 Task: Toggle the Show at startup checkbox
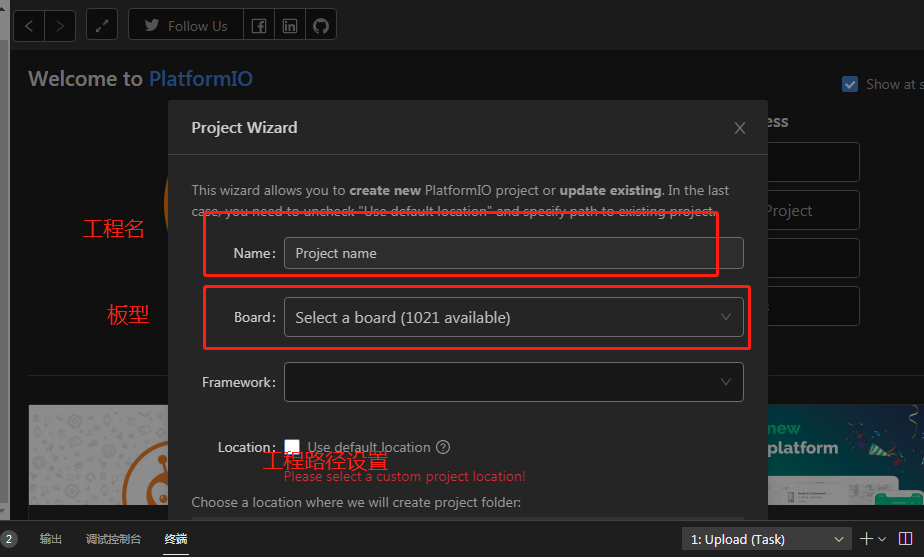850,84
